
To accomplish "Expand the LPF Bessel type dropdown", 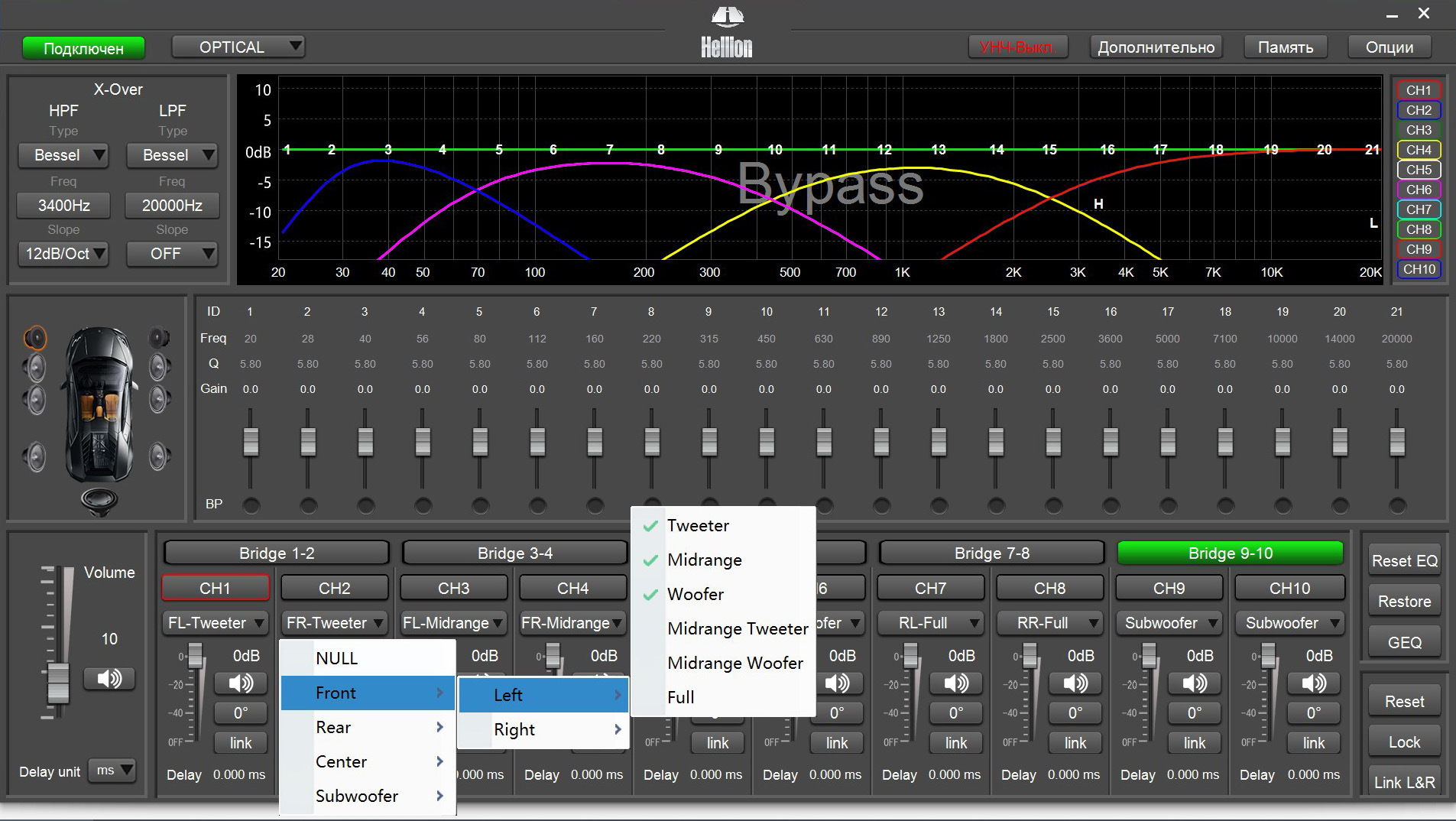I will coord(172,155).
